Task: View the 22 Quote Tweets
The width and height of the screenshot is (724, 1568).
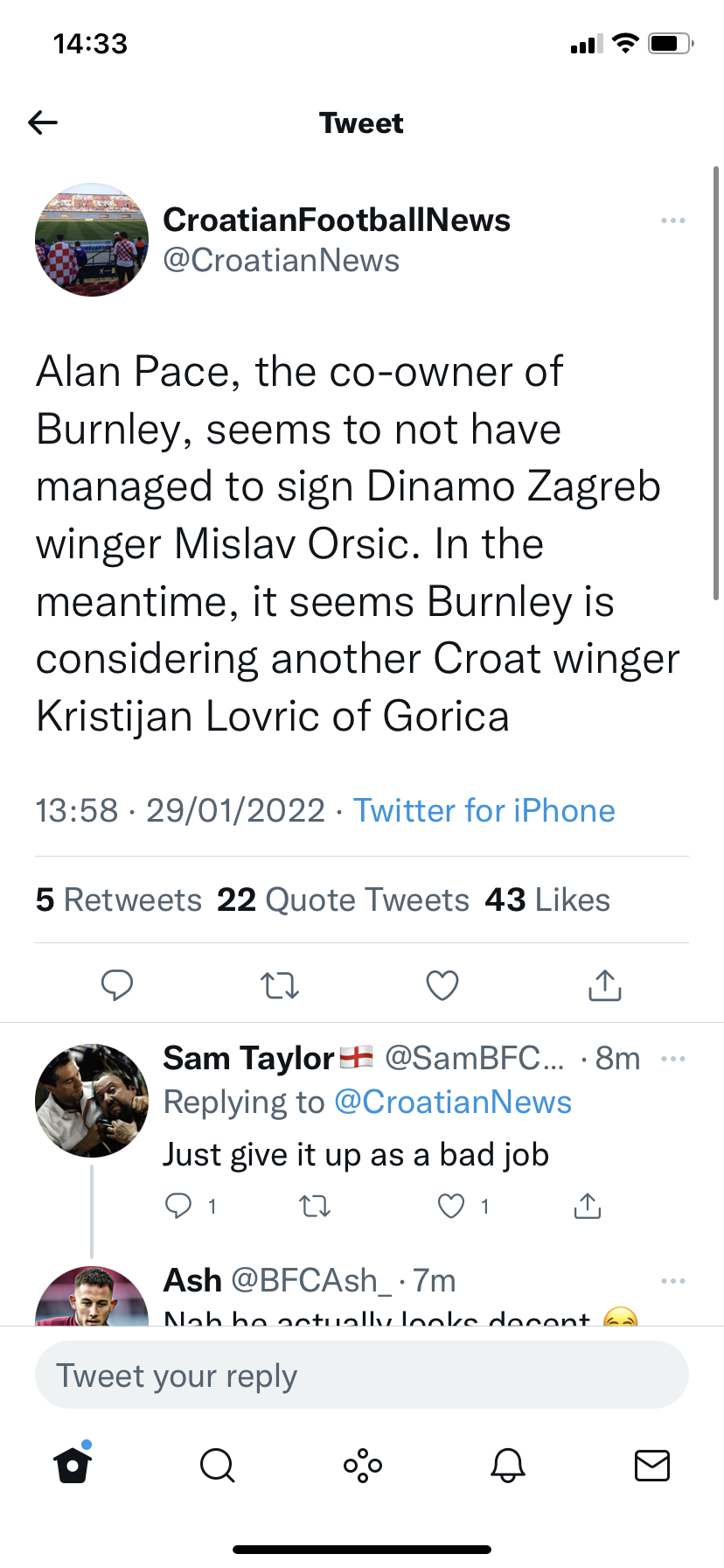Action: point(343,900)
